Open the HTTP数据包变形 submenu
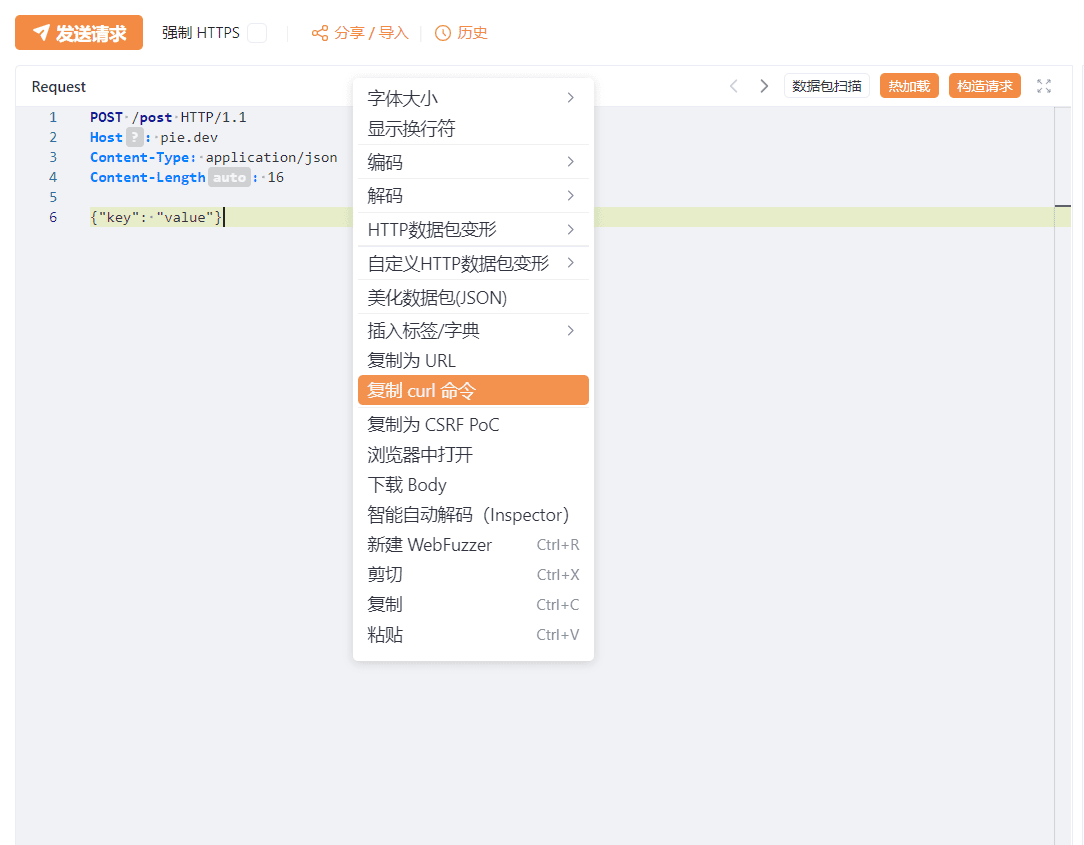This screenshot has width=1084, height=845. click(473, 229)
